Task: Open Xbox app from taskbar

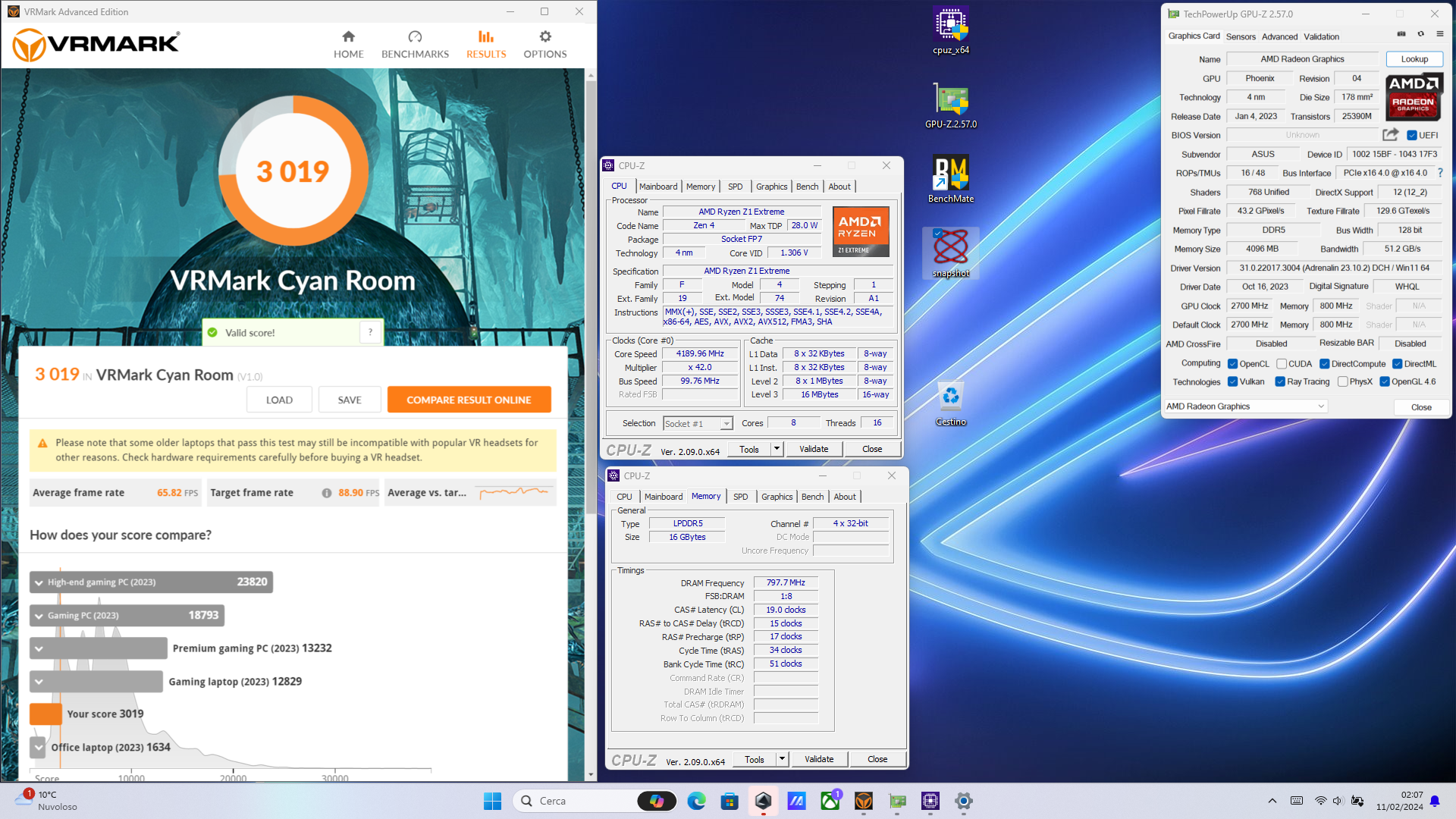Action: pos(830,801)
